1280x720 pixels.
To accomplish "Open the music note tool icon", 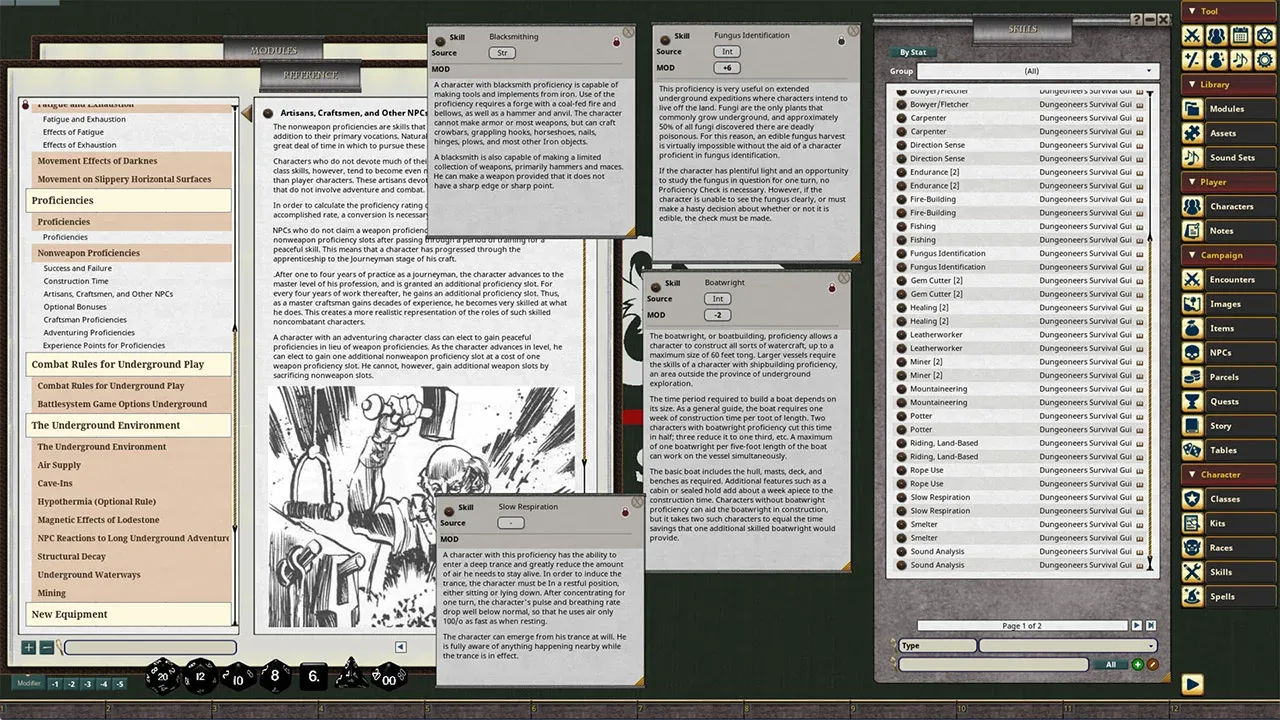I will [x=1240, y=60].
